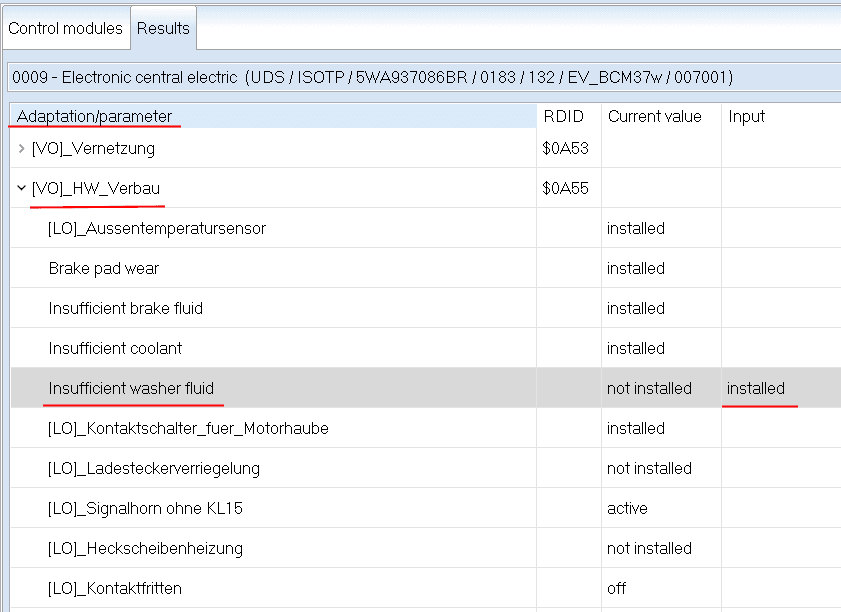Switch to the Control modules tab
Image resolution: width=841 pixels, height=612 pixels.
pyautogui.click(x=65, y=28)
